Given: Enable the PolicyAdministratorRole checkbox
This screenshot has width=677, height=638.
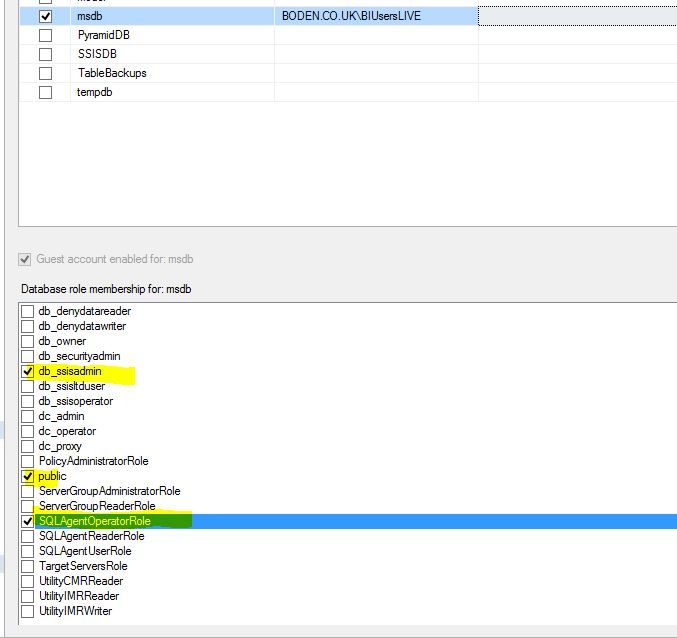Looking at the screenshot, I should pos(28,461).
